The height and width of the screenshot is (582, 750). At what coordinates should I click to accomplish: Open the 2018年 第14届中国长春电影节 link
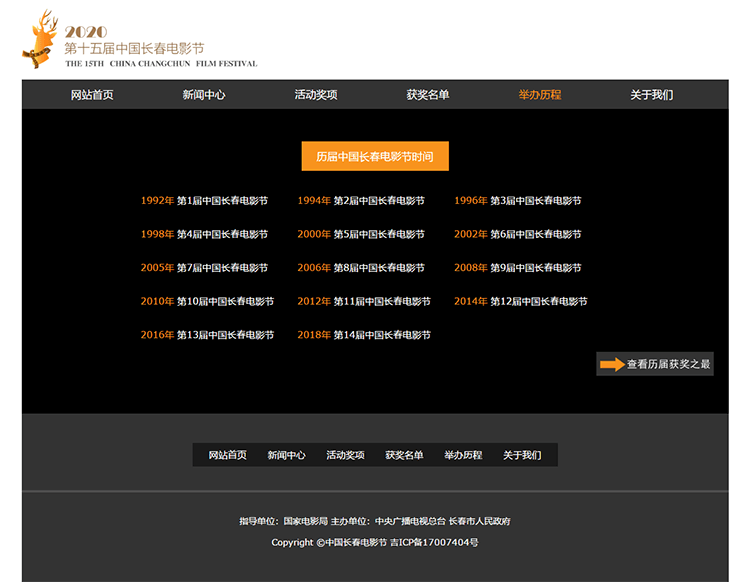pyautogui.click(x=364, y=335)
